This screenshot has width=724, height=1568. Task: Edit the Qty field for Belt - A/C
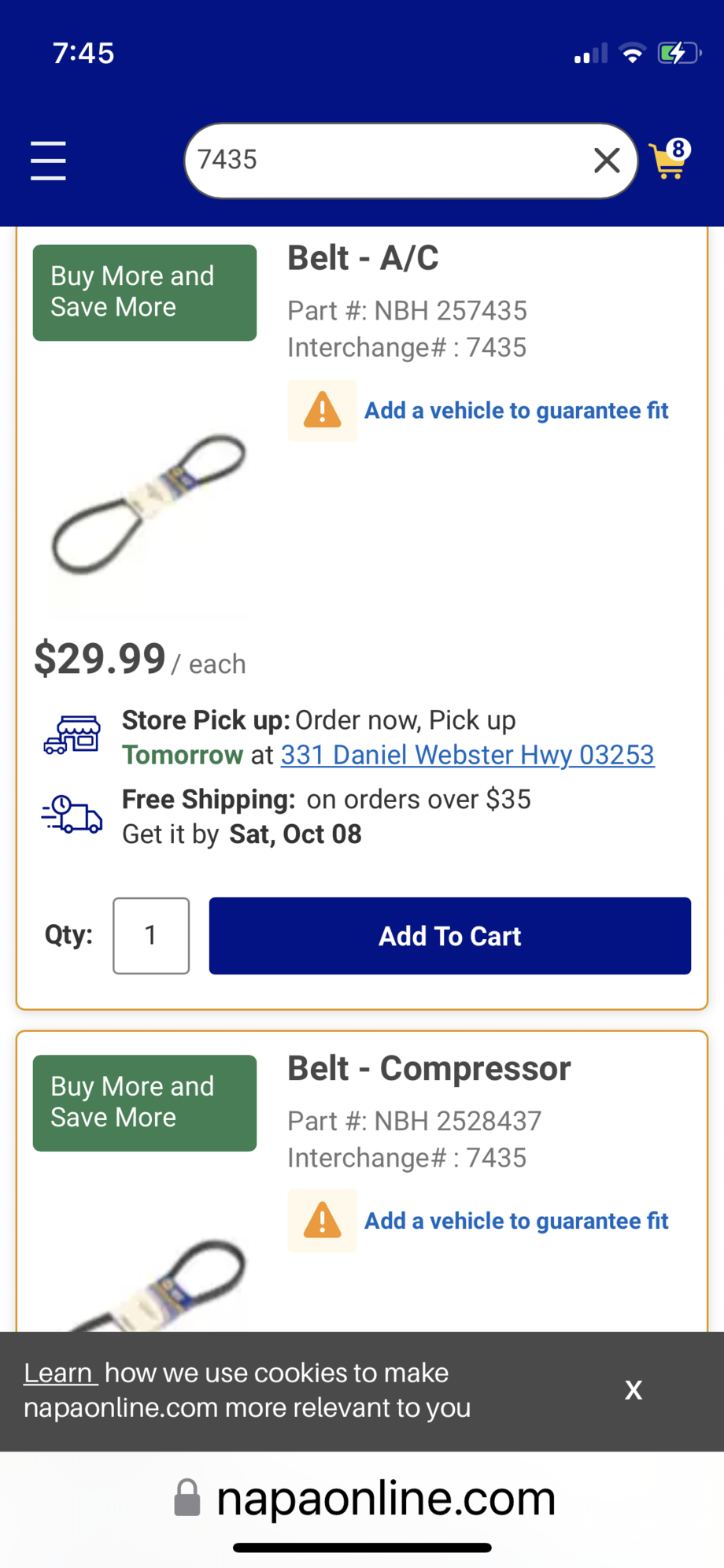pos(151,936)
